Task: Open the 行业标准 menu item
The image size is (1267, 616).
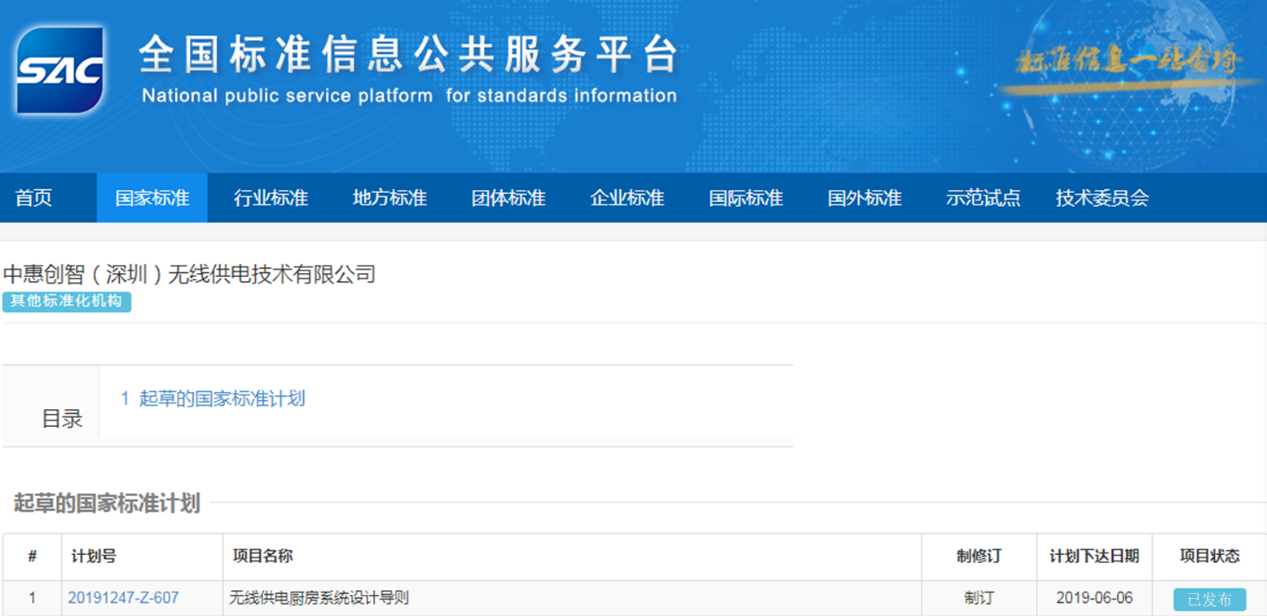Action: 271,198
